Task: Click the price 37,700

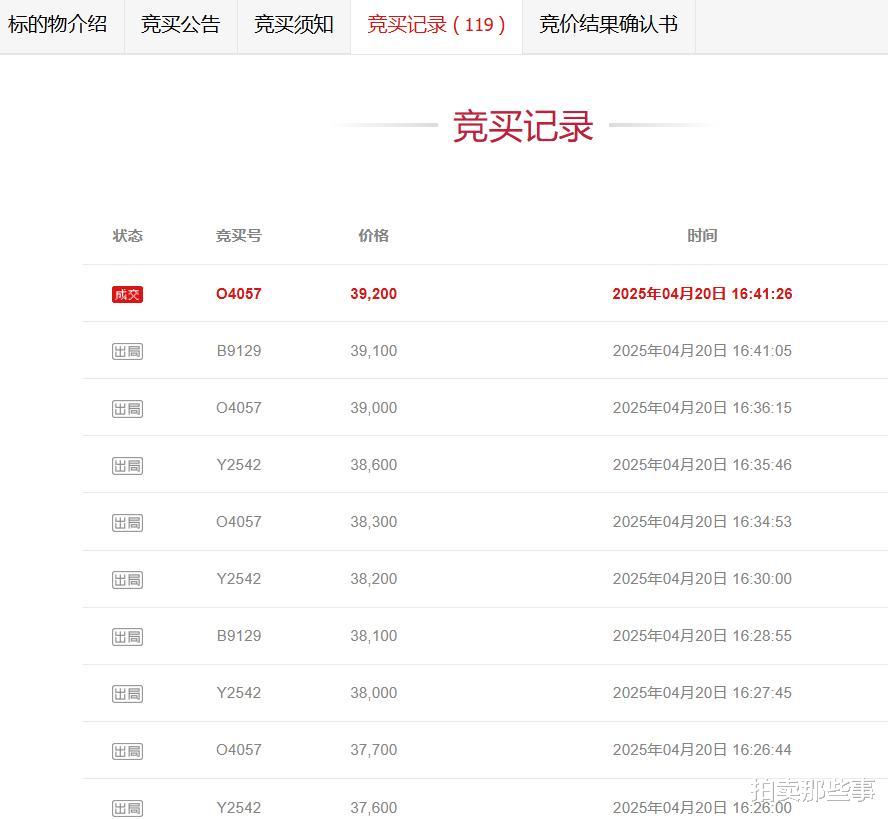Action: 374,750
